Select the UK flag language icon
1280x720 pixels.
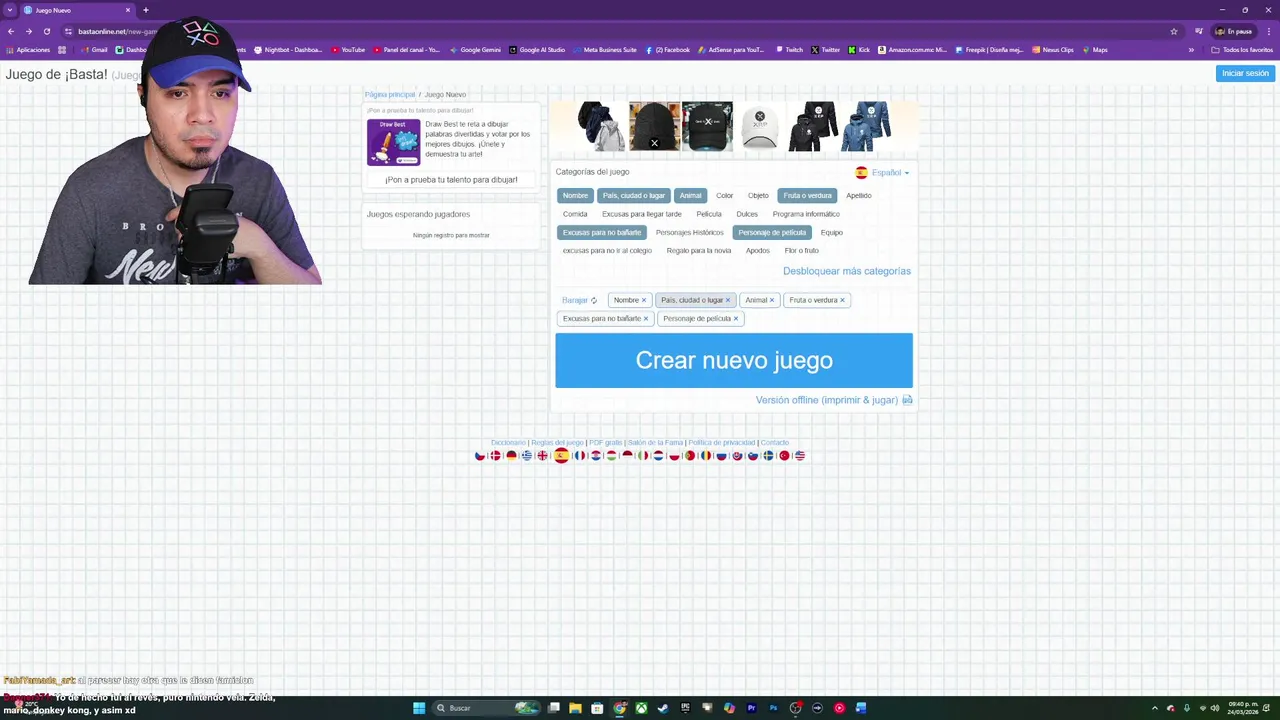click(542, 455)
